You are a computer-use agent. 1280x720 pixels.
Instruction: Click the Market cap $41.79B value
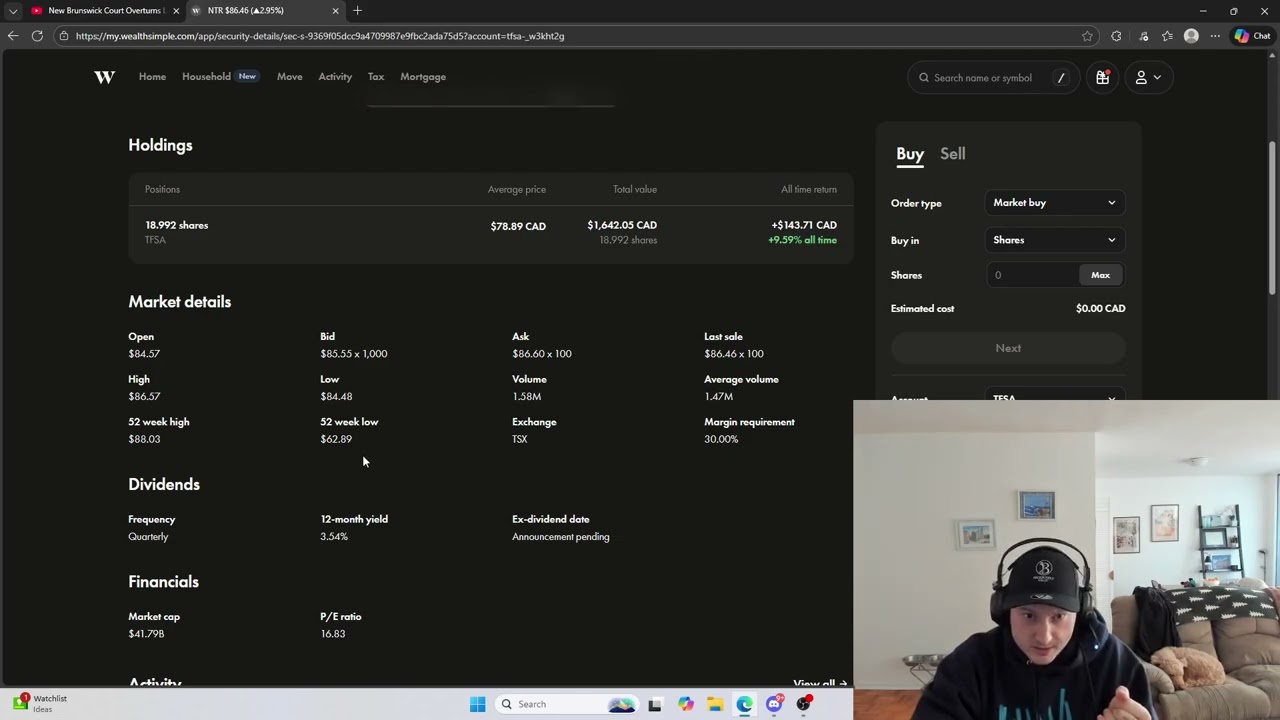tap(146, 634)
